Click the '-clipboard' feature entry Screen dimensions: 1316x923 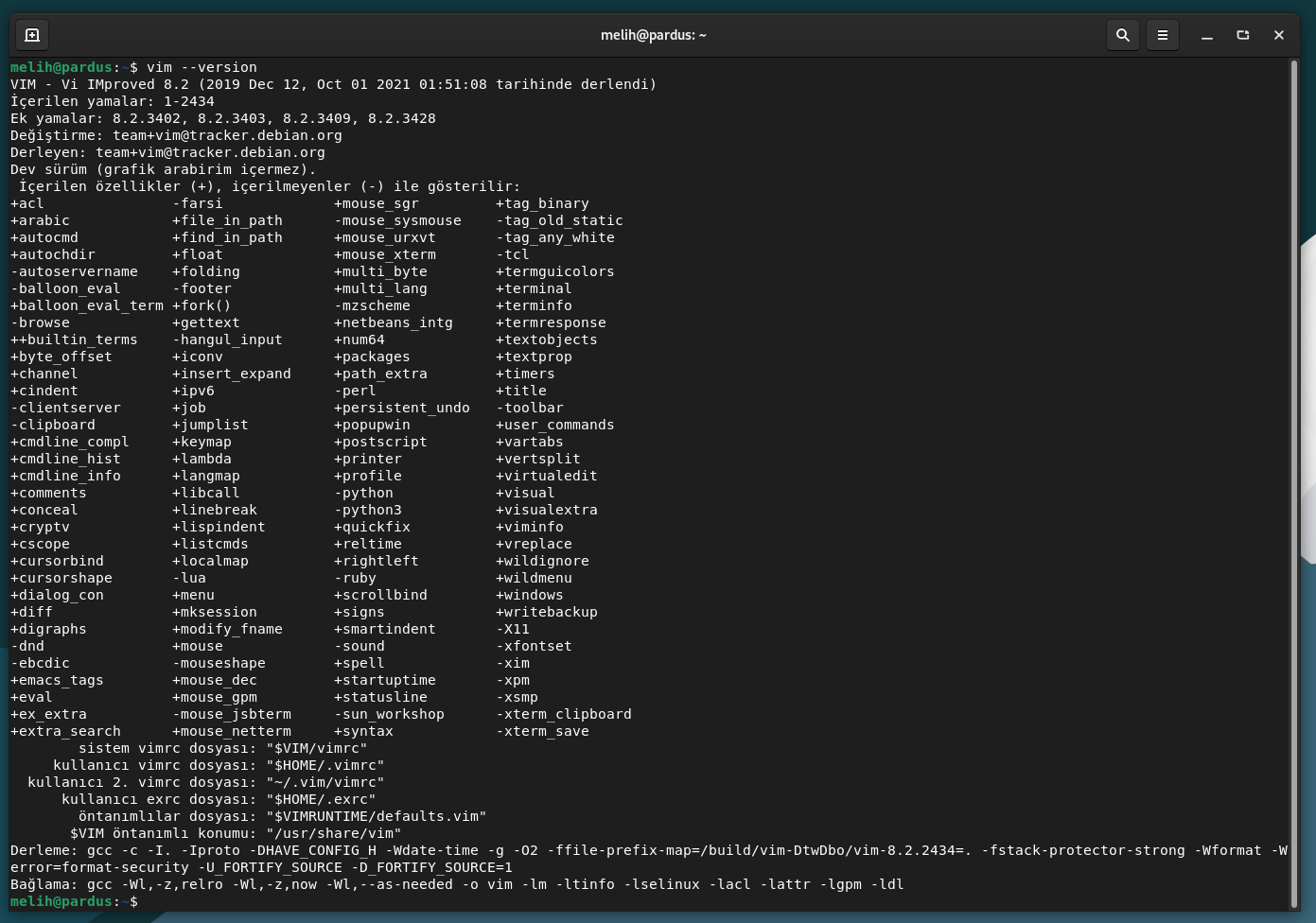[53, 425]
